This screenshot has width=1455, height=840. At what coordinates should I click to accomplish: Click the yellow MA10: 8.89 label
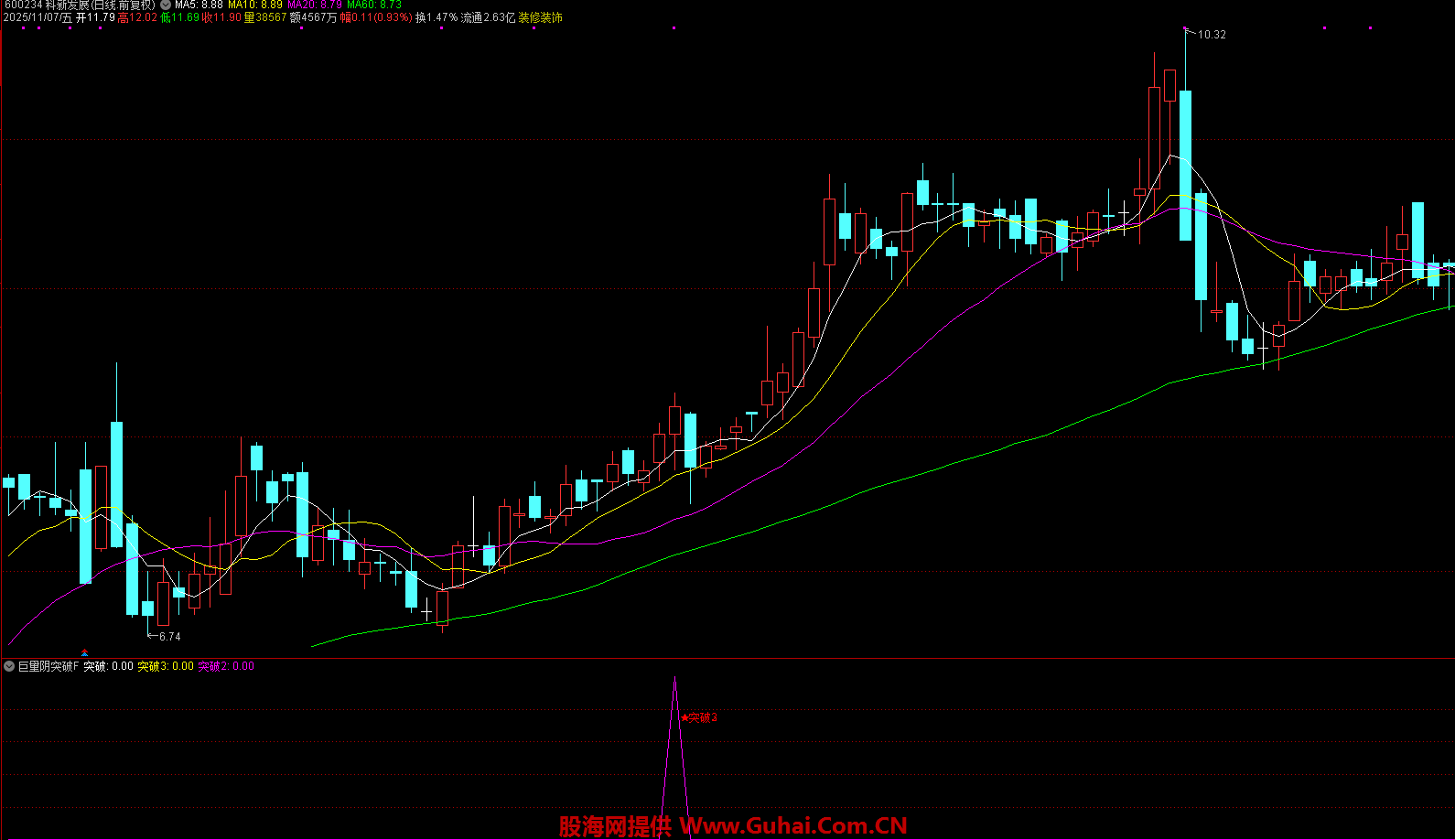tap(255, 5)
